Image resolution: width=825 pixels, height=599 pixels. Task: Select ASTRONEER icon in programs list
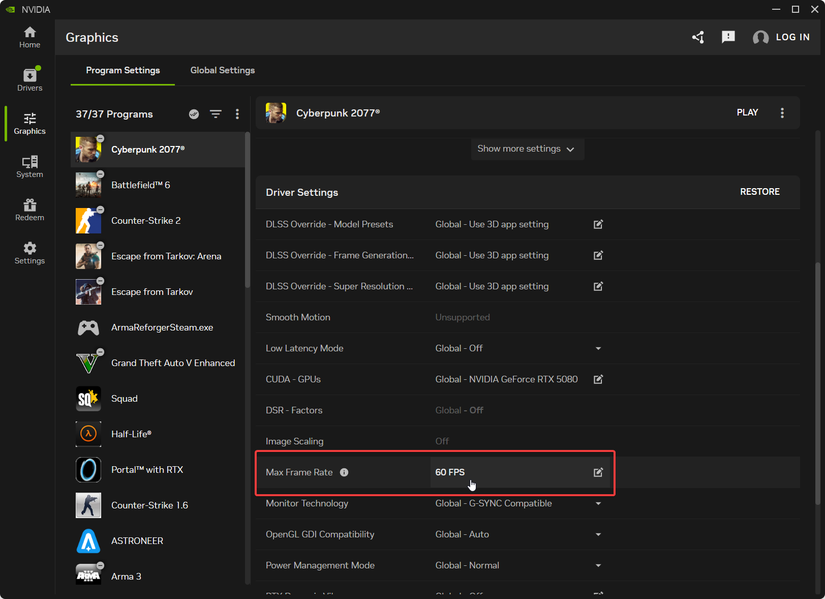pyautogui.click(x=88, y=541)
